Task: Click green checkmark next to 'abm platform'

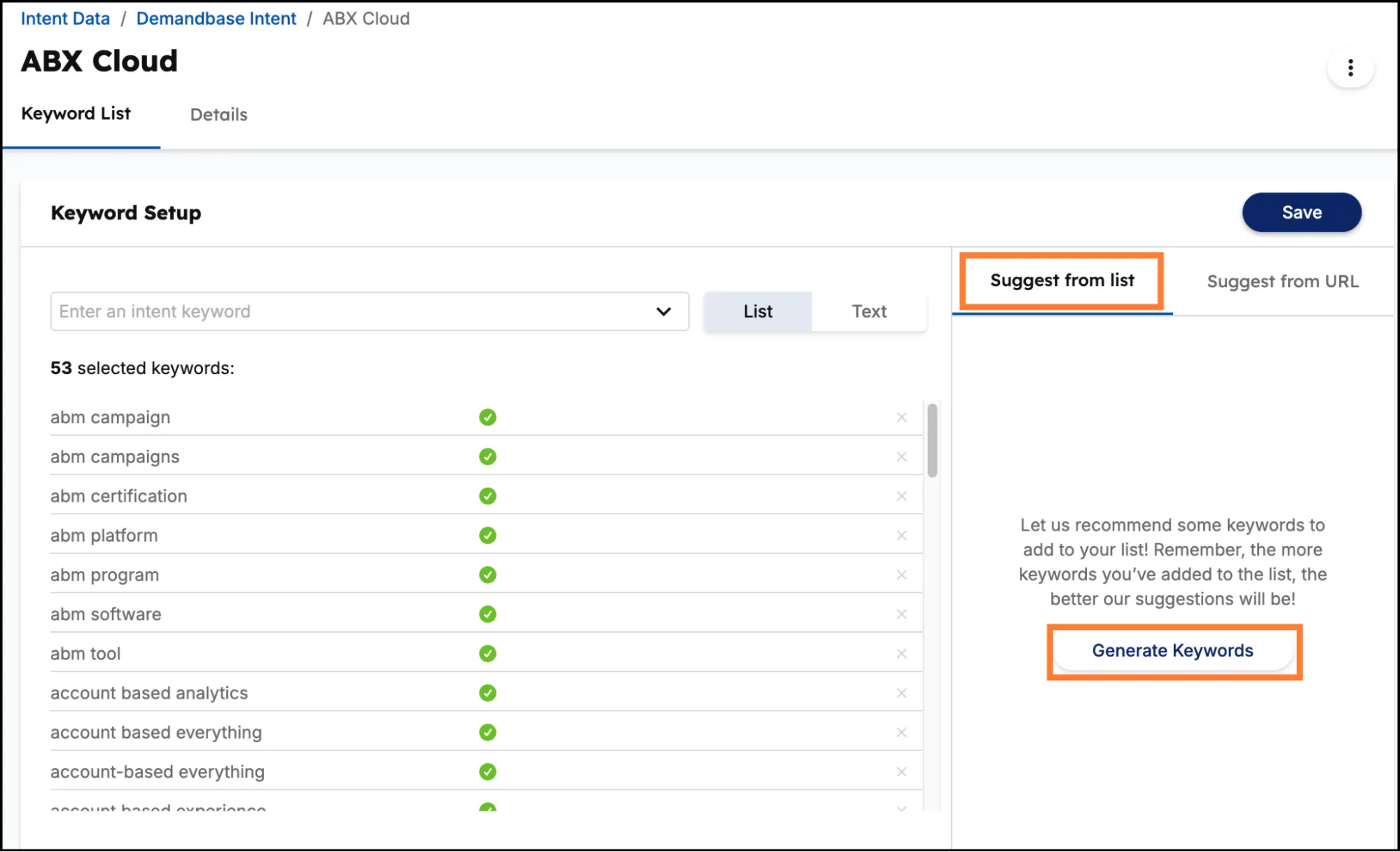Action: pyautogui.click(x=487, y=535)
